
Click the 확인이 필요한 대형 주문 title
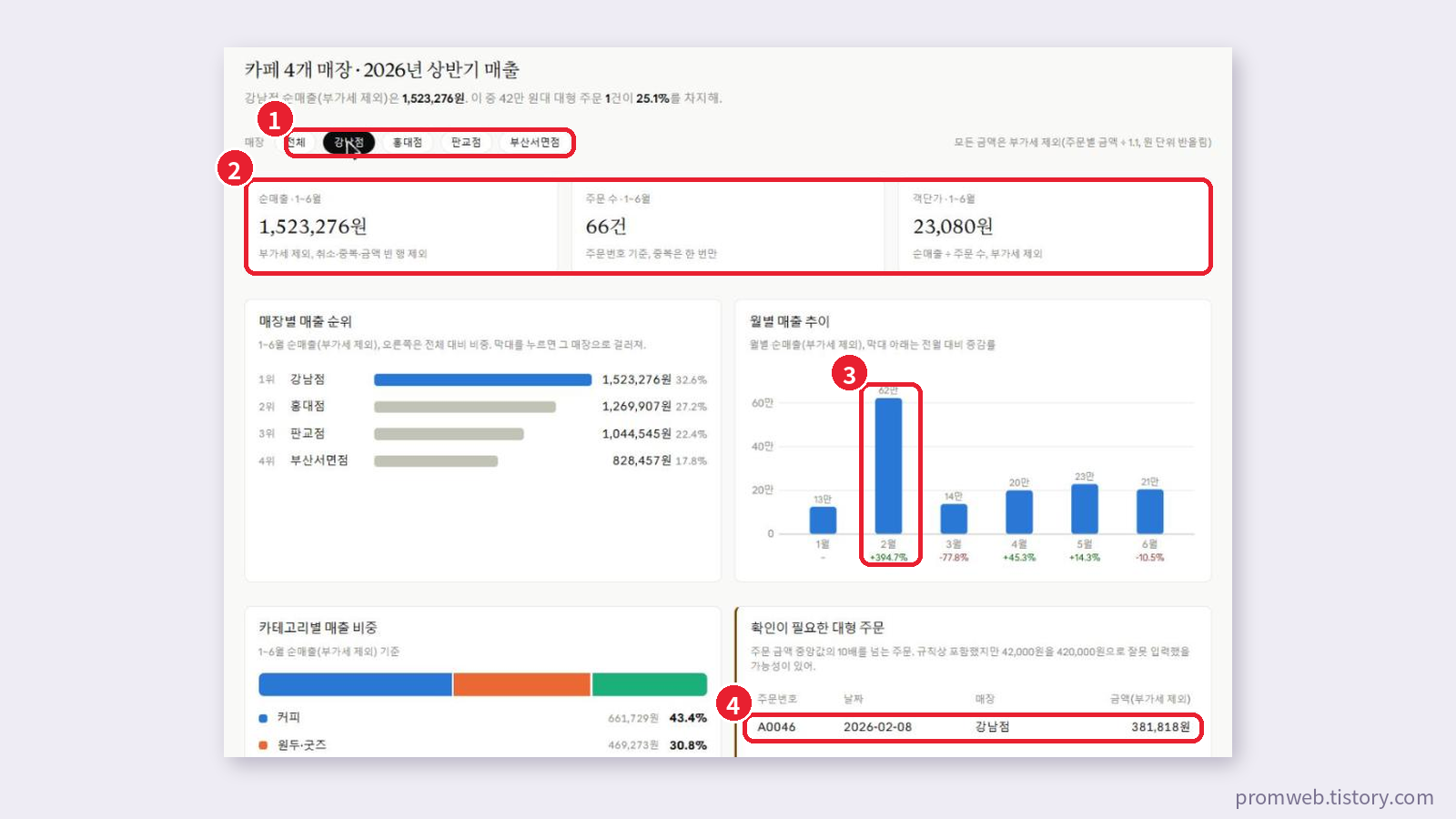pos(817,628)
